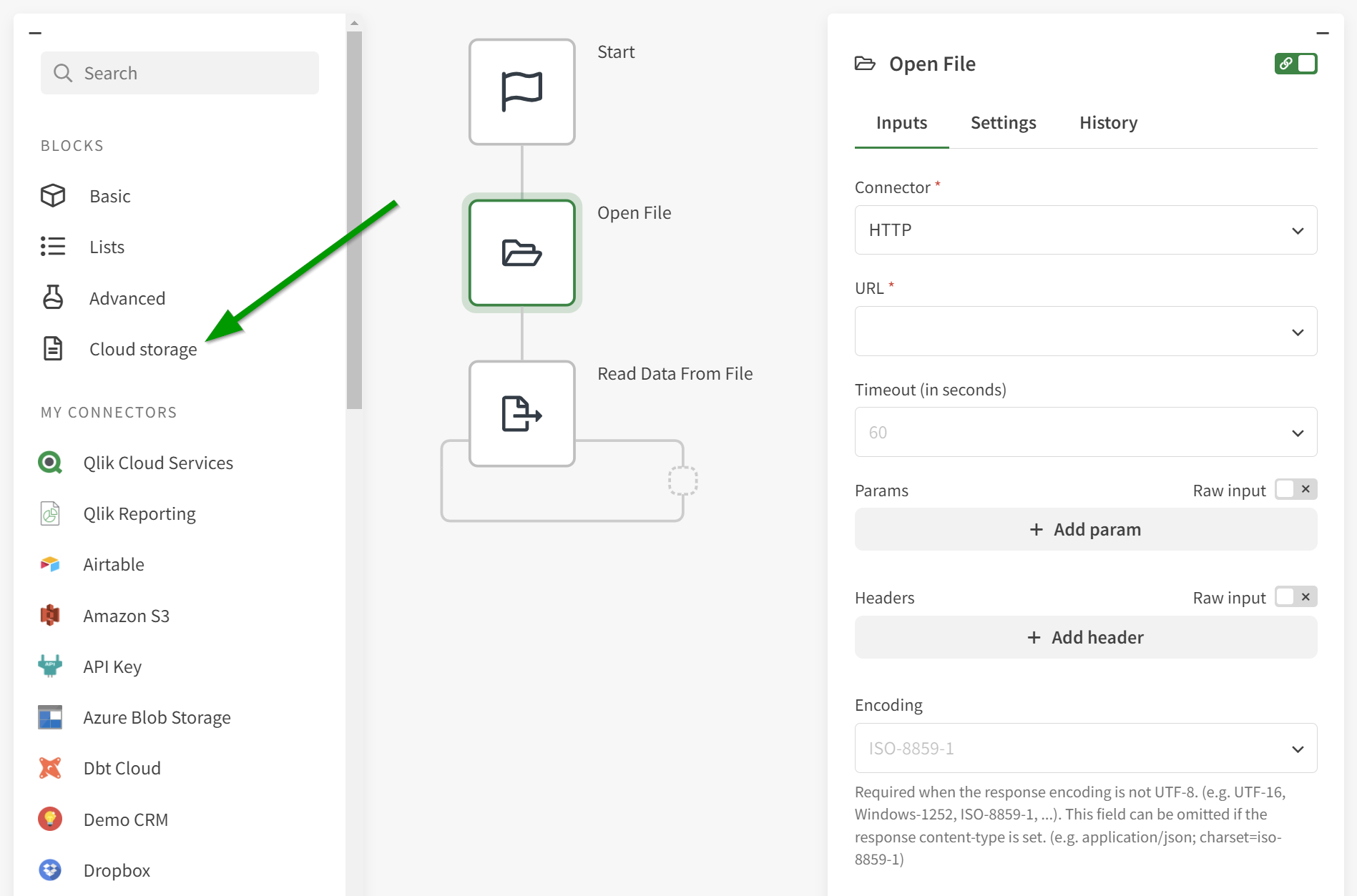
Task: Choose the Amazon S3 connector
Action: point(126,616)
